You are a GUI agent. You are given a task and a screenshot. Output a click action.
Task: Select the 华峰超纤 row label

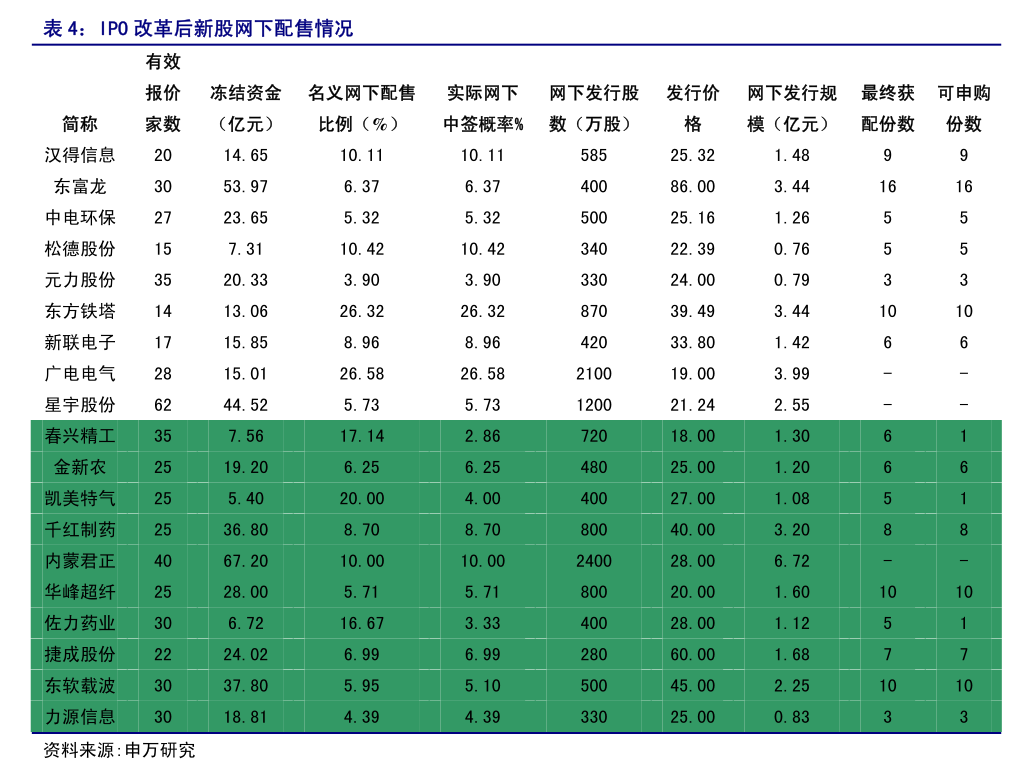point(80,592)
